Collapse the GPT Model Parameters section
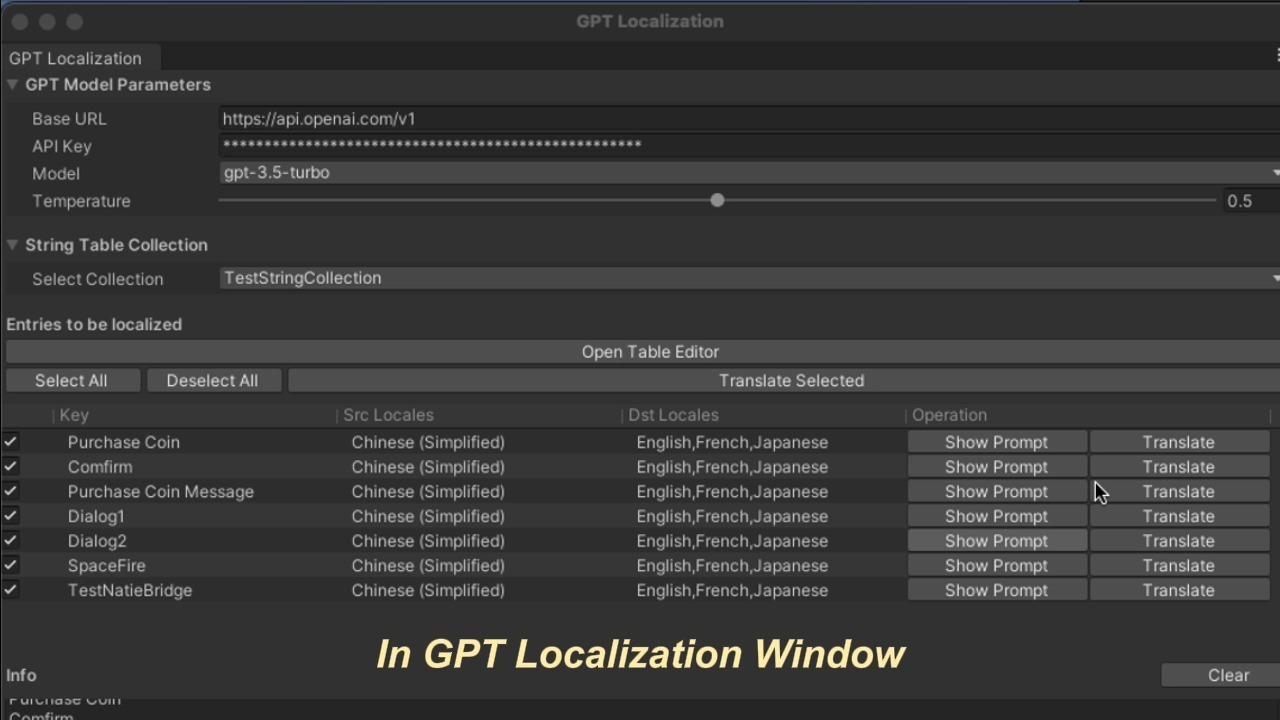 click(13, 84)
